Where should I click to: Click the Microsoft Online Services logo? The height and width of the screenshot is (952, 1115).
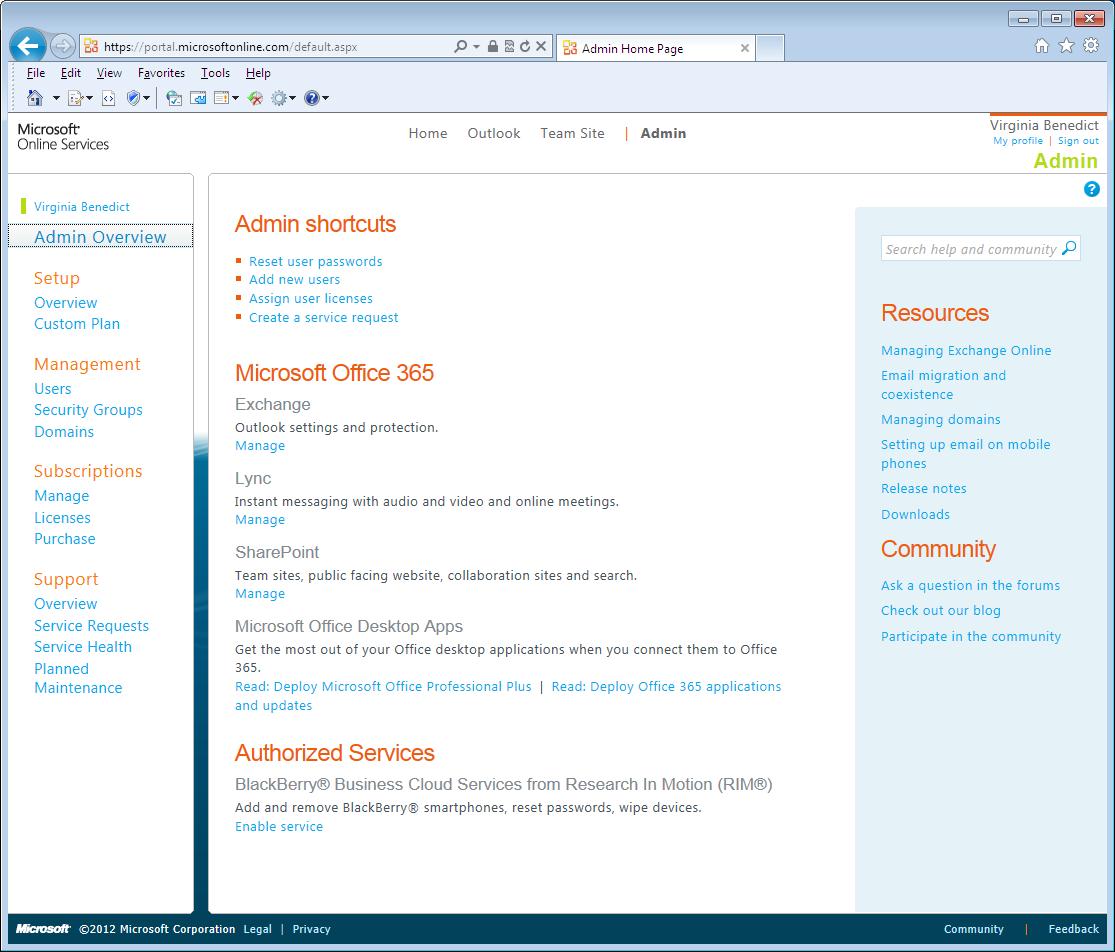(x=63, y=137)
